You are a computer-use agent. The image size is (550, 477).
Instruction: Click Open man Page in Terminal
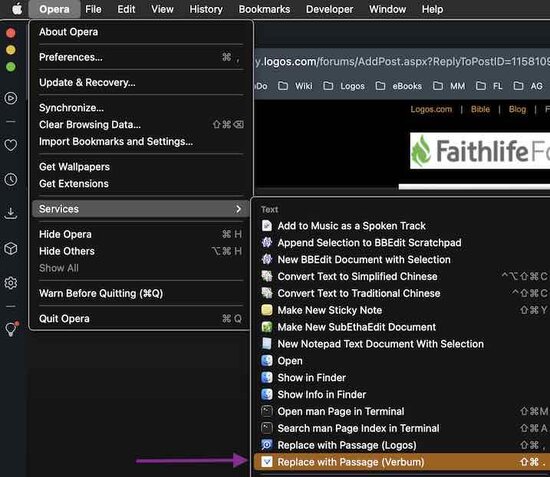[402, 411]
